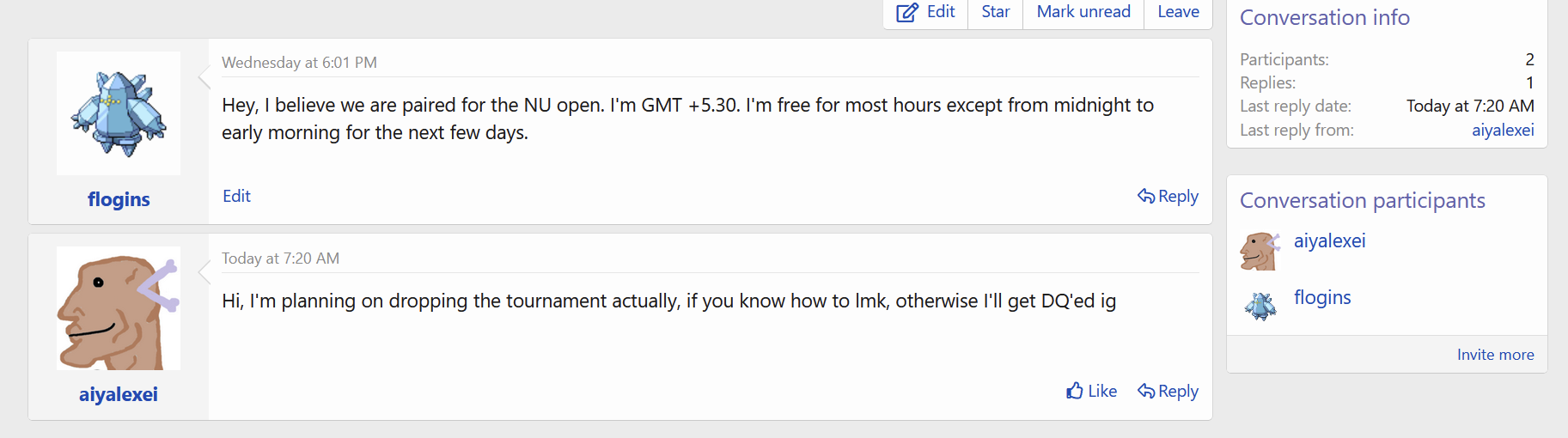Screen dimensions: 1568x438
Task: Open flogins' large avatar in first message
Action: tap(119, 113)
